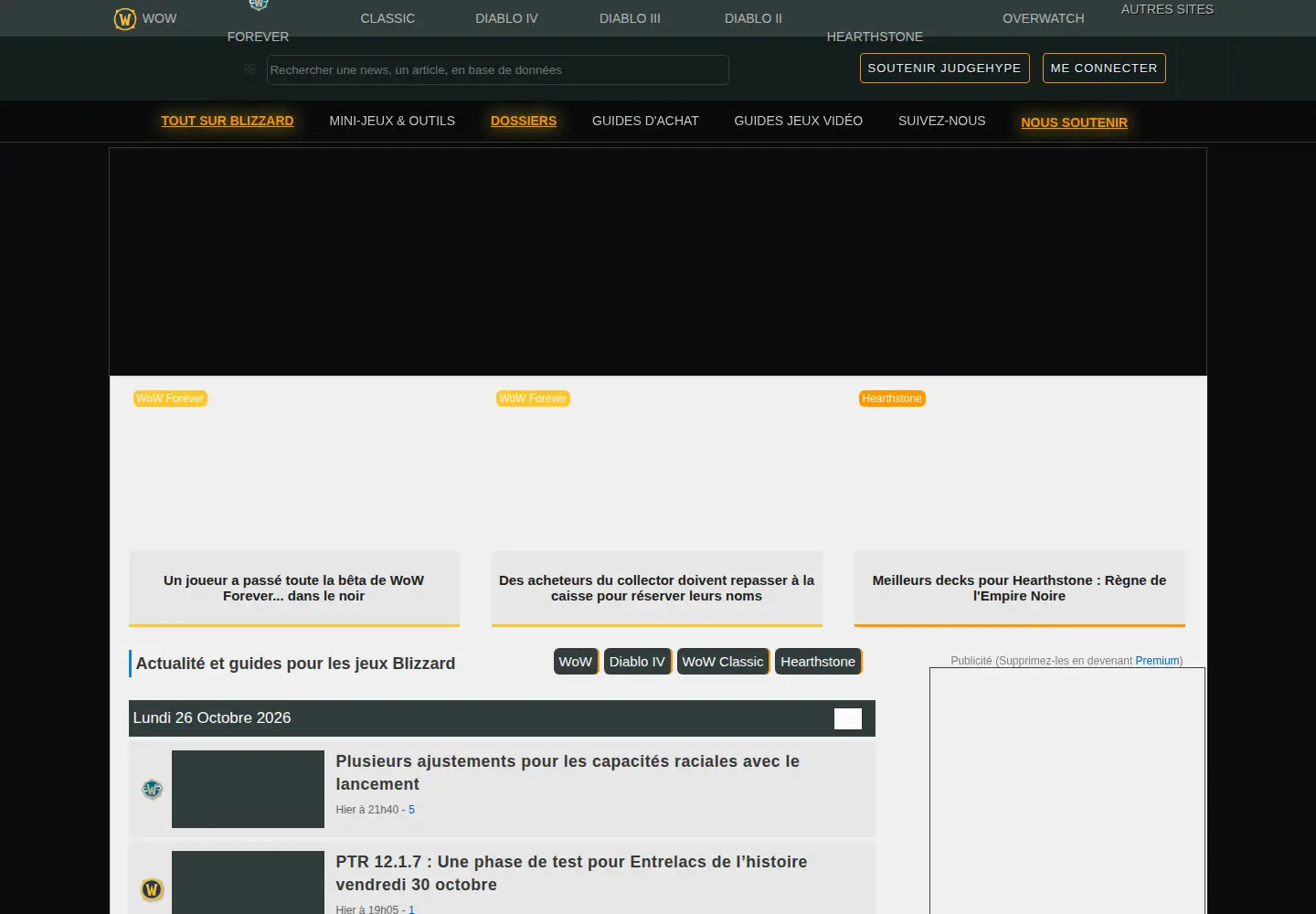Open collector buyers name reservation article
Viewport: 1316px width, 914px height.
(x=656, y=588)
